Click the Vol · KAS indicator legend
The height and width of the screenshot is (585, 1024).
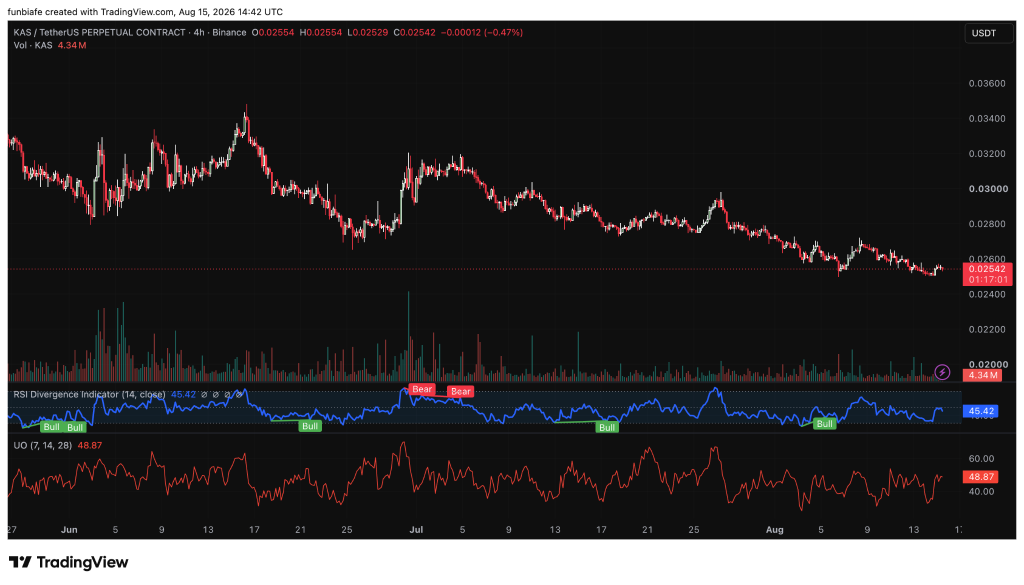click(x=33, y=45)
